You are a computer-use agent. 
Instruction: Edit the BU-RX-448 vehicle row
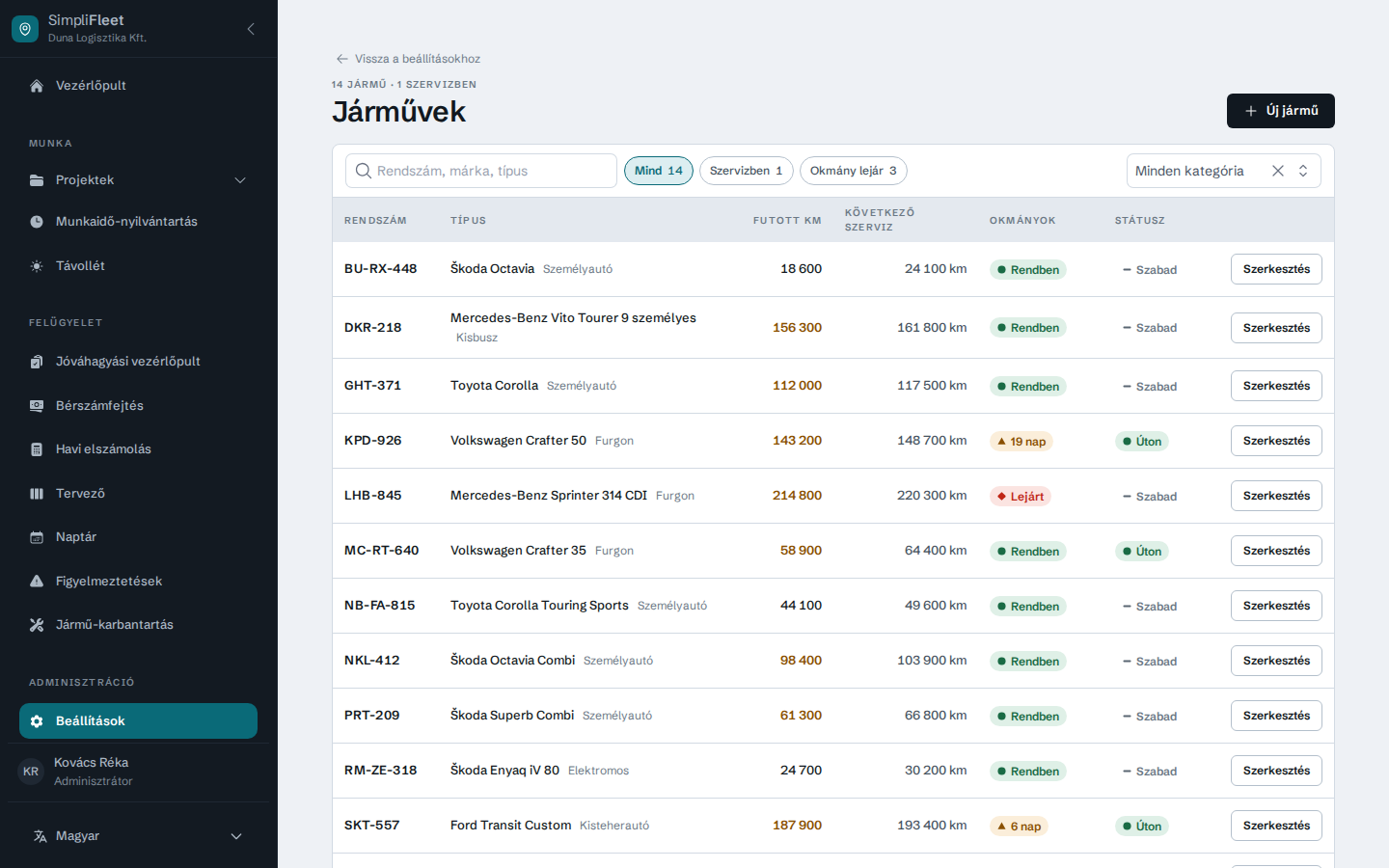[x=1276, y=269]
